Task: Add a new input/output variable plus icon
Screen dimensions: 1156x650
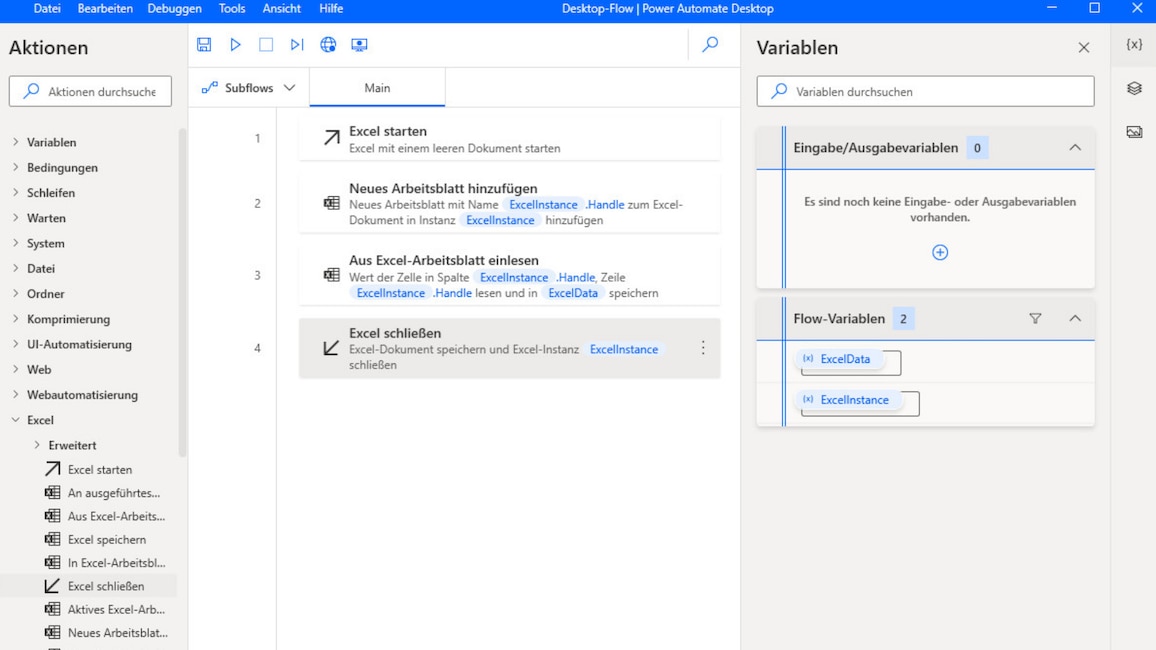Action: pos(940,252)
